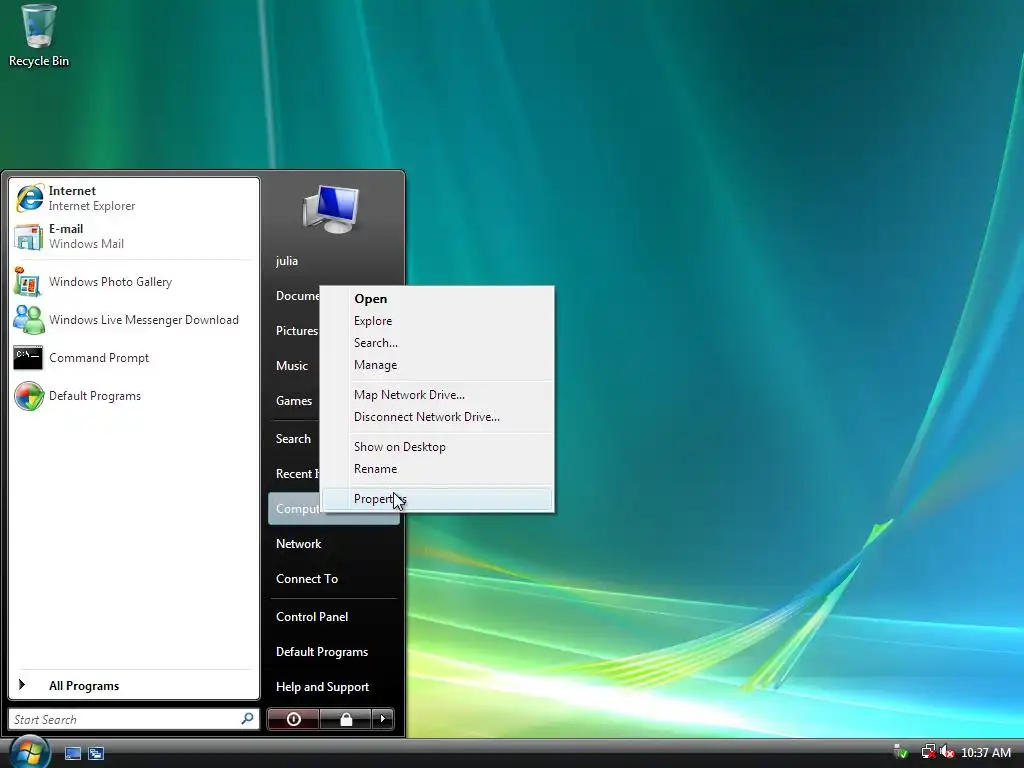Expand the shutdown options arrow

[383, 719]
